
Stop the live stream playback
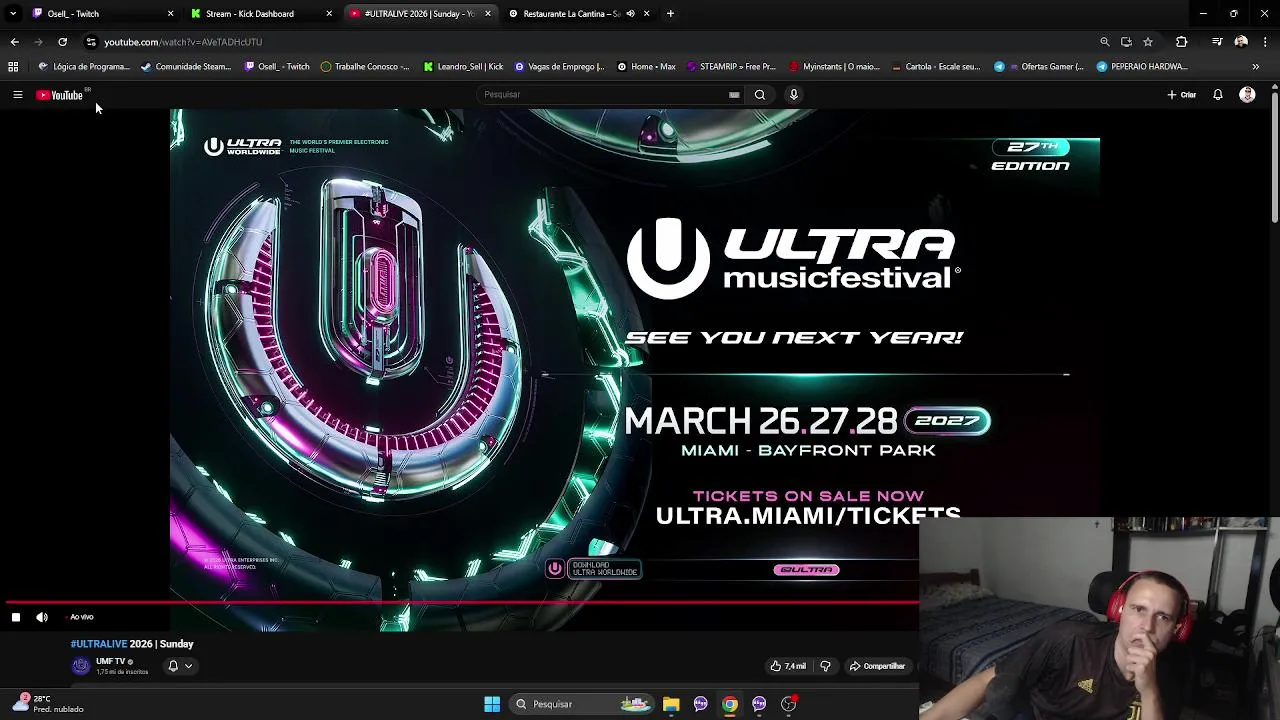(16, 617)
